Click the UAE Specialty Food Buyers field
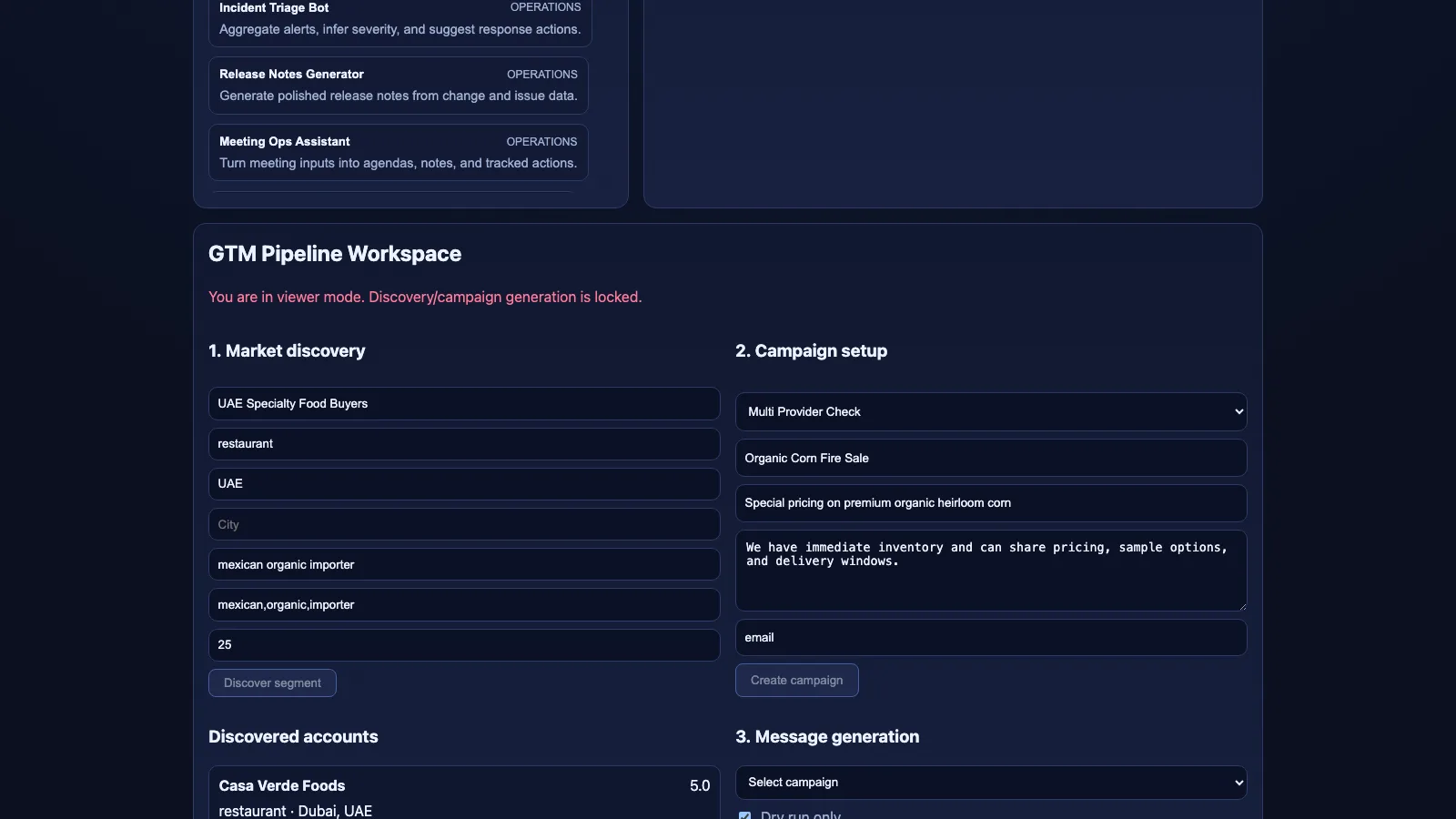Image resolution: width=1456 pixels, height=819 pixels. click(x=463, y=404)
